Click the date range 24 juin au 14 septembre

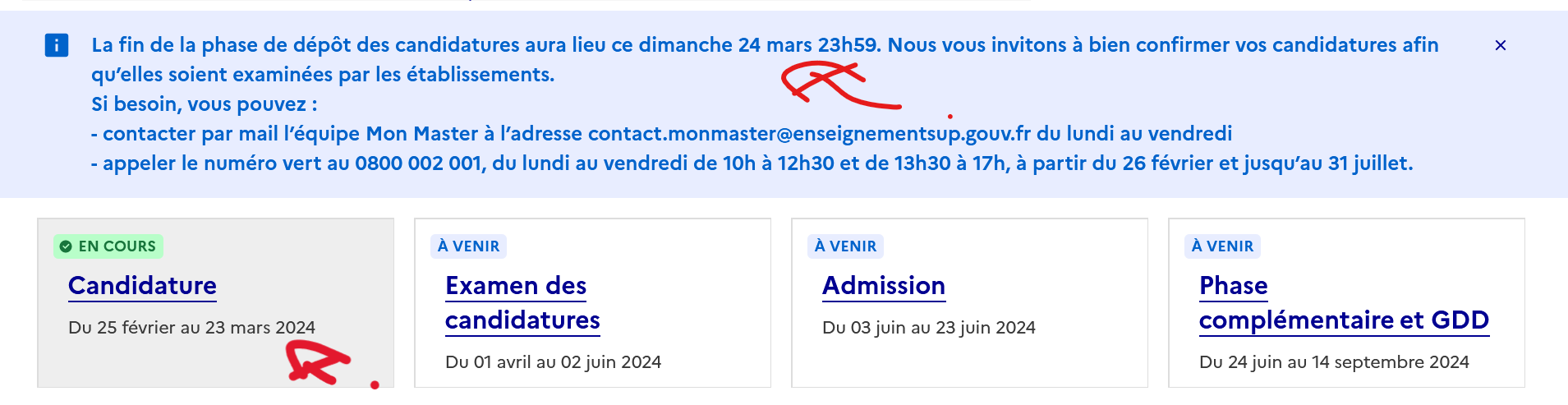coord(1334,362)
